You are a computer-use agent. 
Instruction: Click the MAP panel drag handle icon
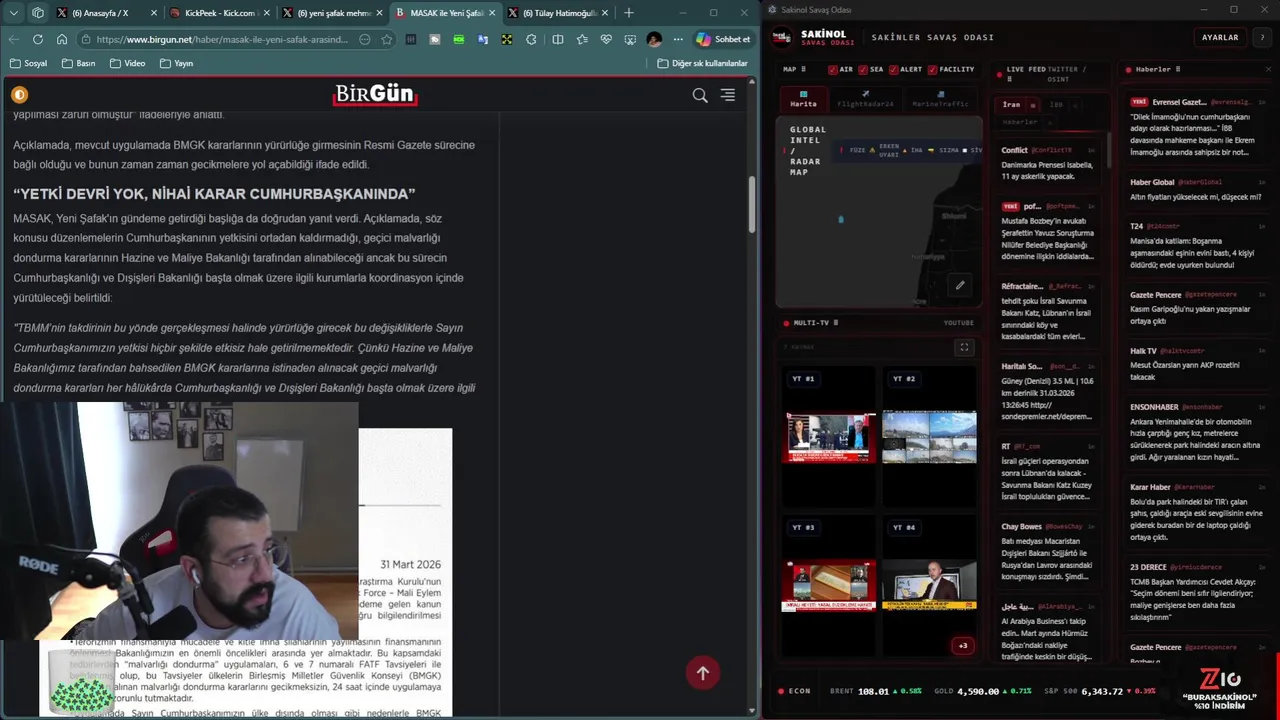[804, 70]
